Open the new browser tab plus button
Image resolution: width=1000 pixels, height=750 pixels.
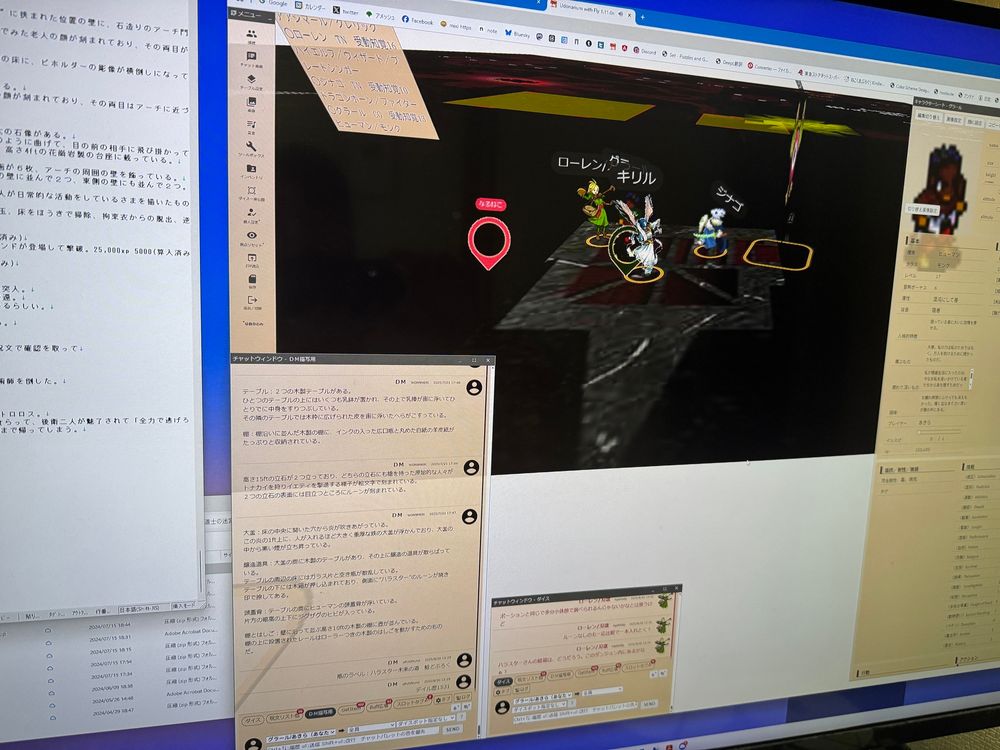642,17
